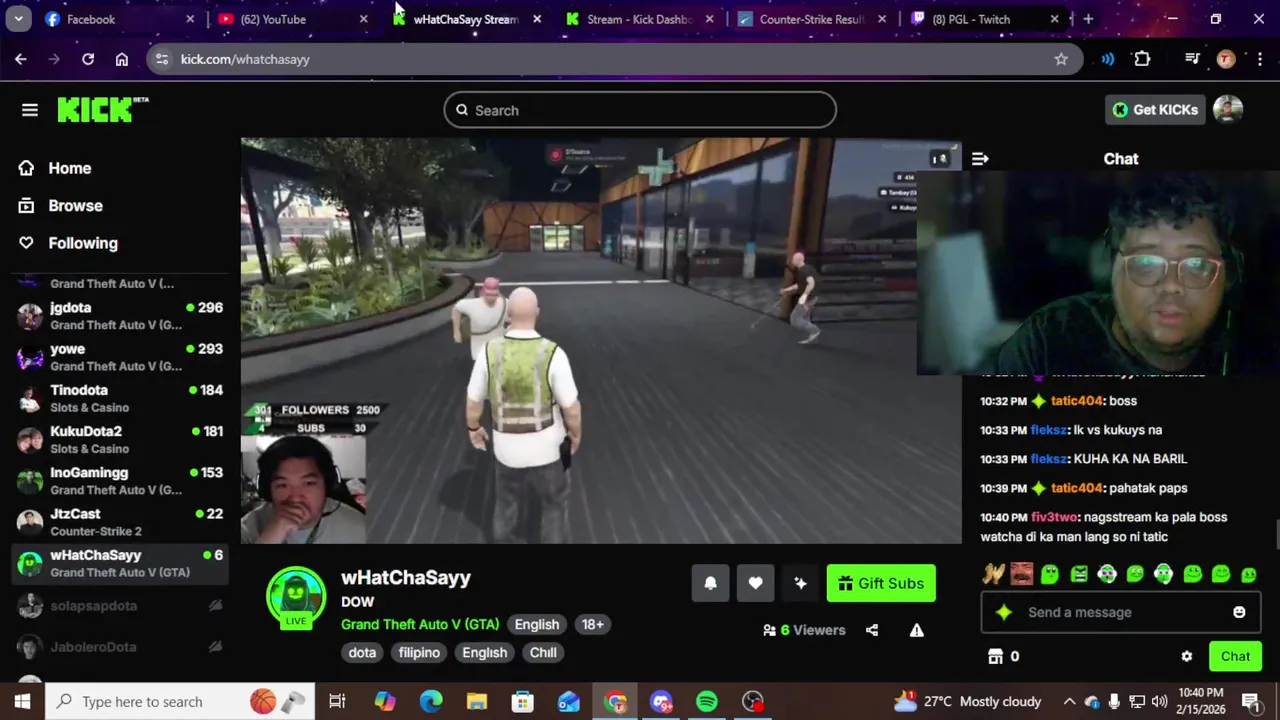The height and width of the screenshot is (720, 1280).
Task: Click the wHatChaSayy LIVE channel avatar
Action: (296, 598)
